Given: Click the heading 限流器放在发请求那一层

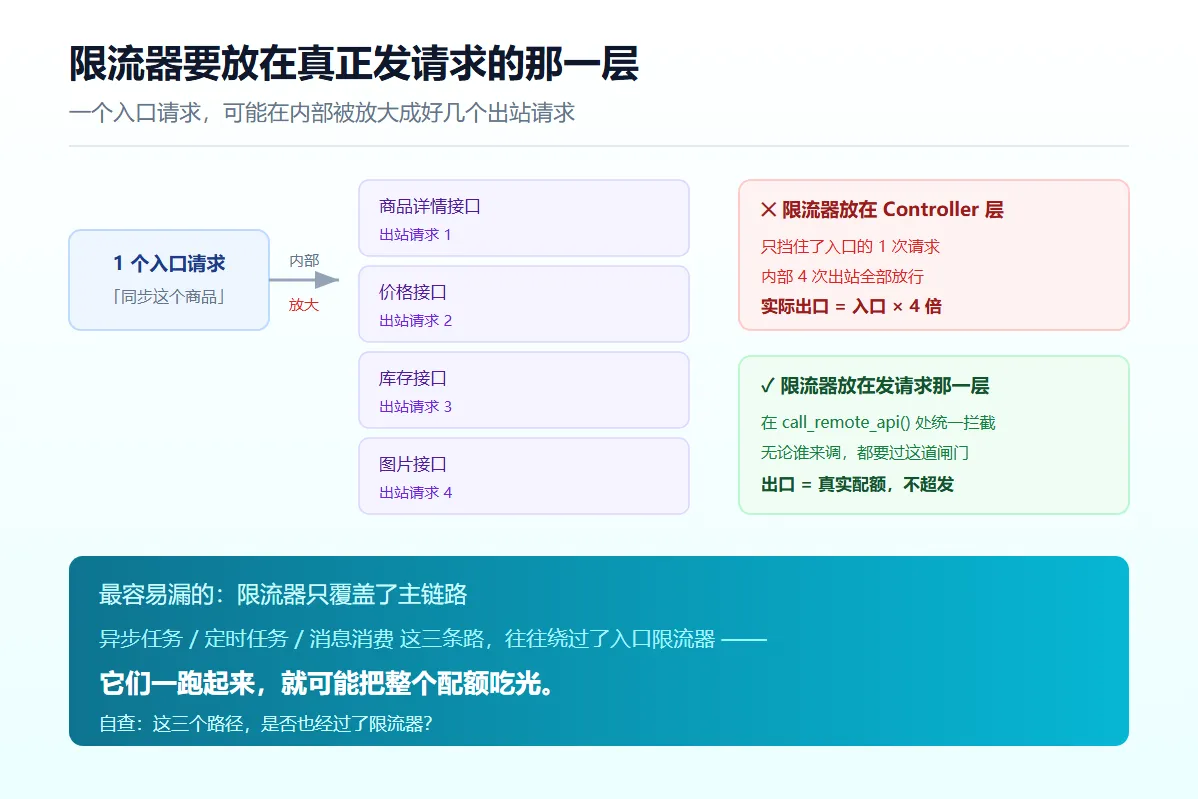Looking at the screenshot, I should pyautogui.click(x=885, y=386).
